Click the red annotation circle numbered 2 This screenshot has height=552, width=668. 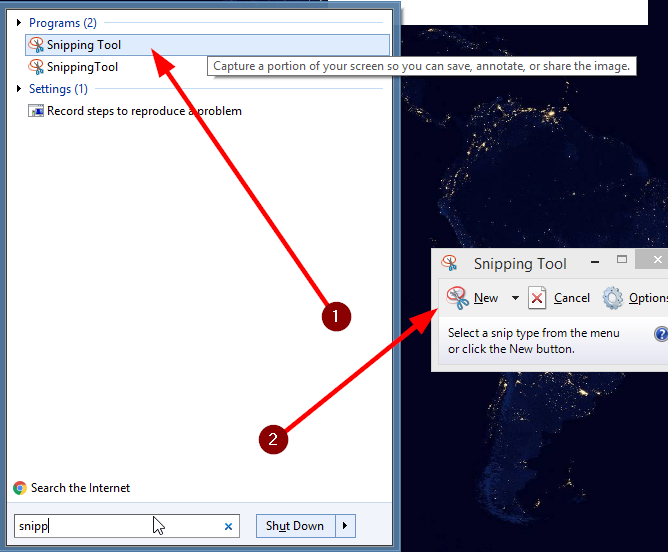coord(274,438)
